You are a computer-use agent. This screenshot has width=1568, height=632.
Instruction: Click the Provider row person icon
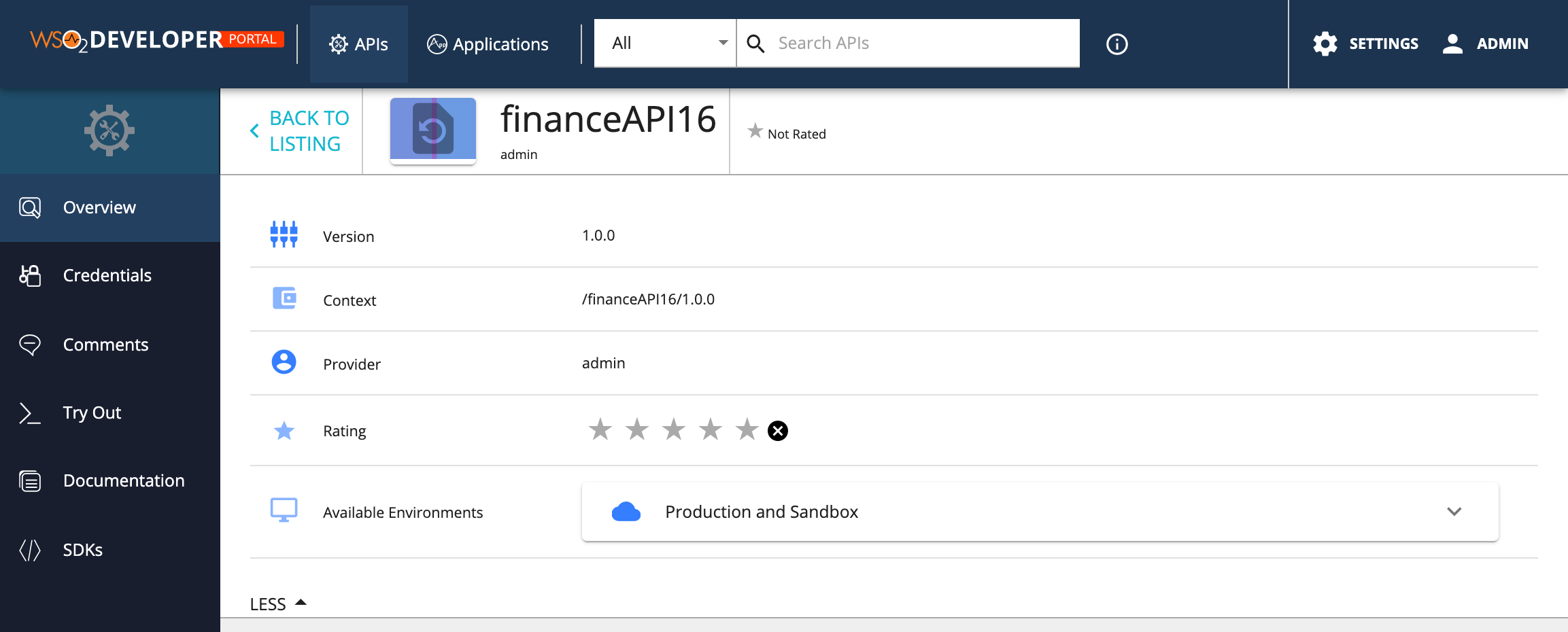tap(284, 362)
